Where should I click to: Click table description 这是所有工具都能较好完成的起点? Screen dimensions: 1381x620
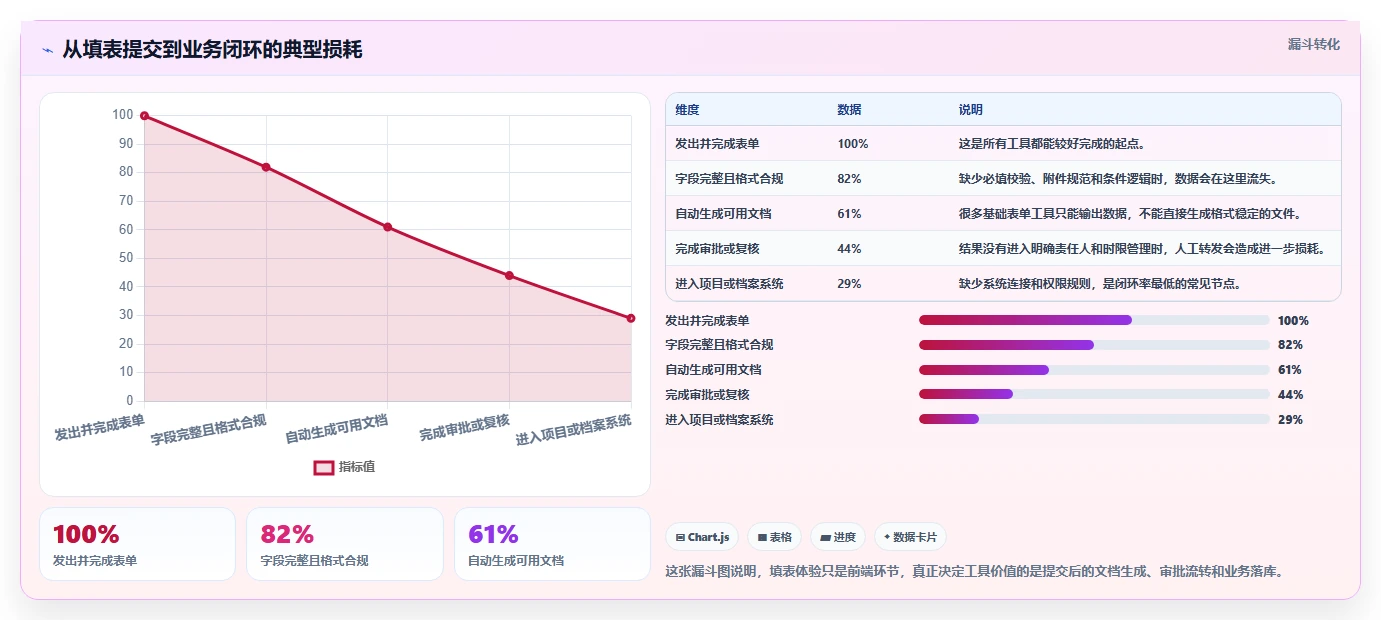click(x=1052, y=144)
